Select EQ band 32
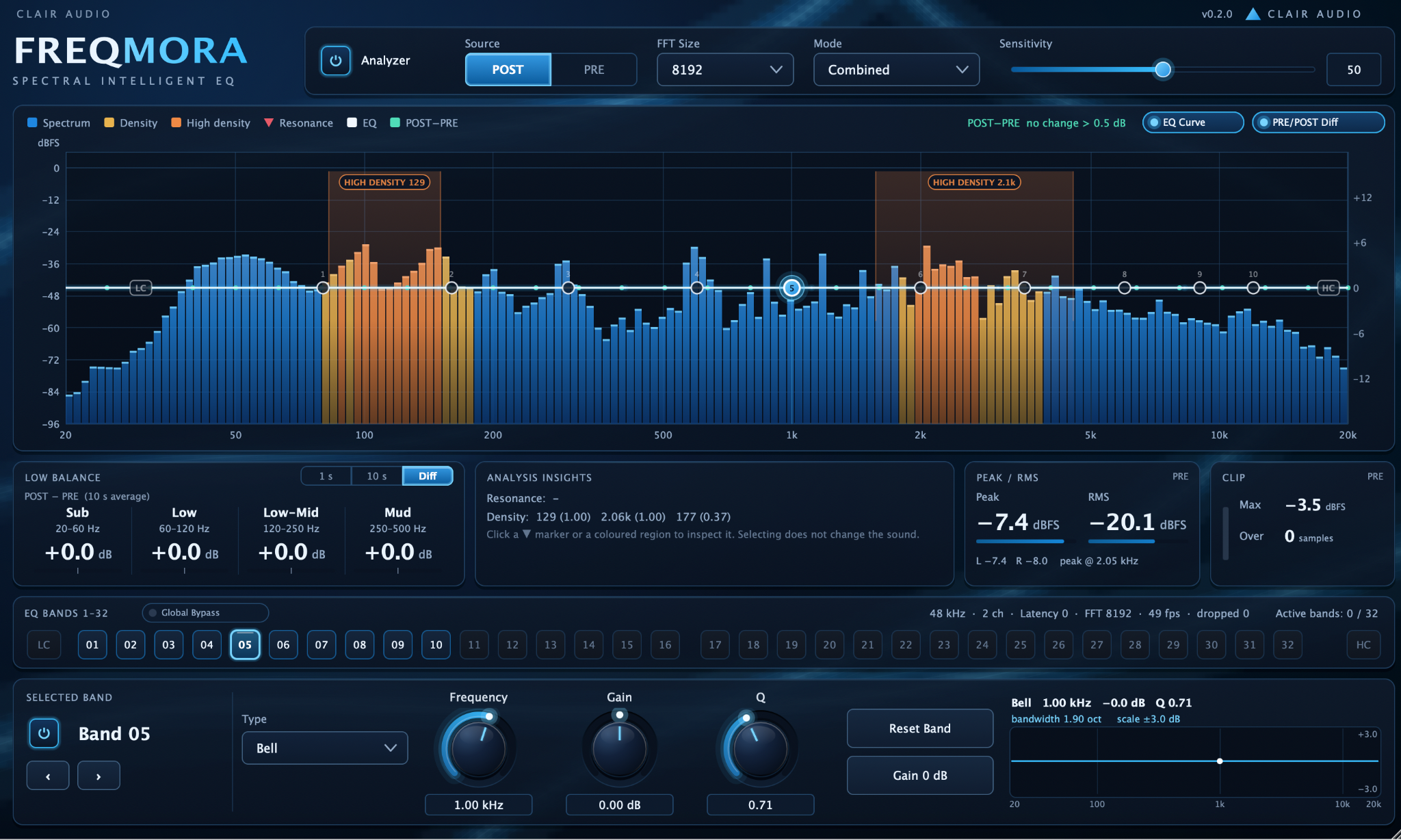The height and width of the screenshot is (840, 1401). tap(1287, 645)
